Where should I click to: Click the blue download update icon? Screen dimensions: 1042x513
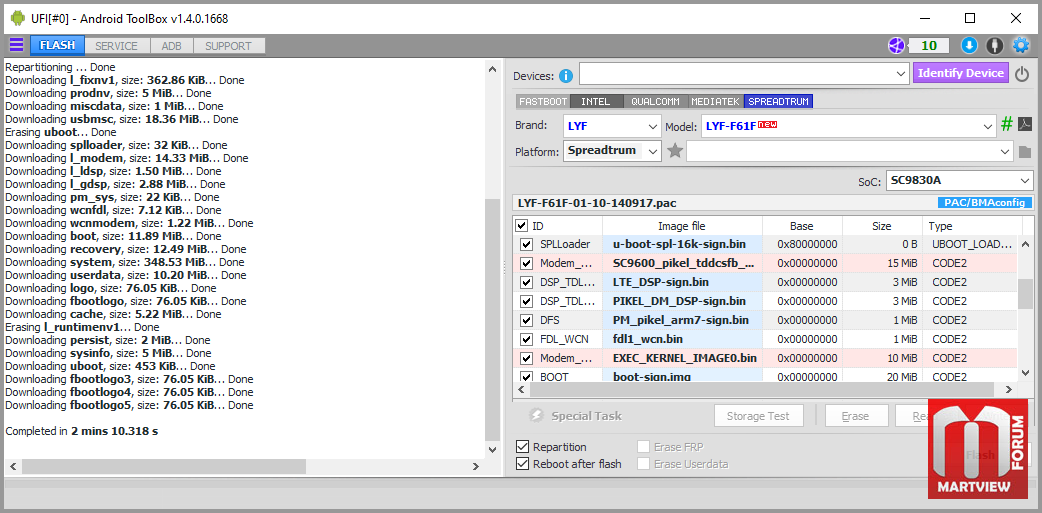coord(969,45)
